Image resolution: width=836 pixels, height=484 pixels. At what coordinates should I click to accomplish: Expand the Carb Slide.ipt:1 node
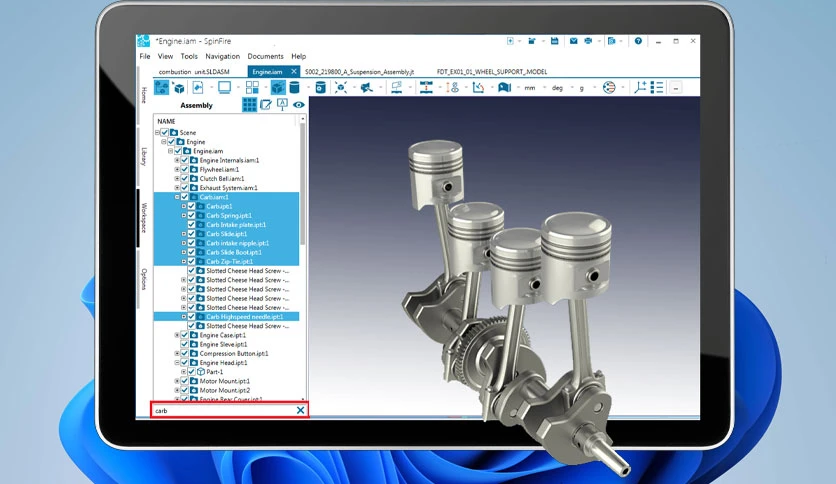click(x=184, y=234)
